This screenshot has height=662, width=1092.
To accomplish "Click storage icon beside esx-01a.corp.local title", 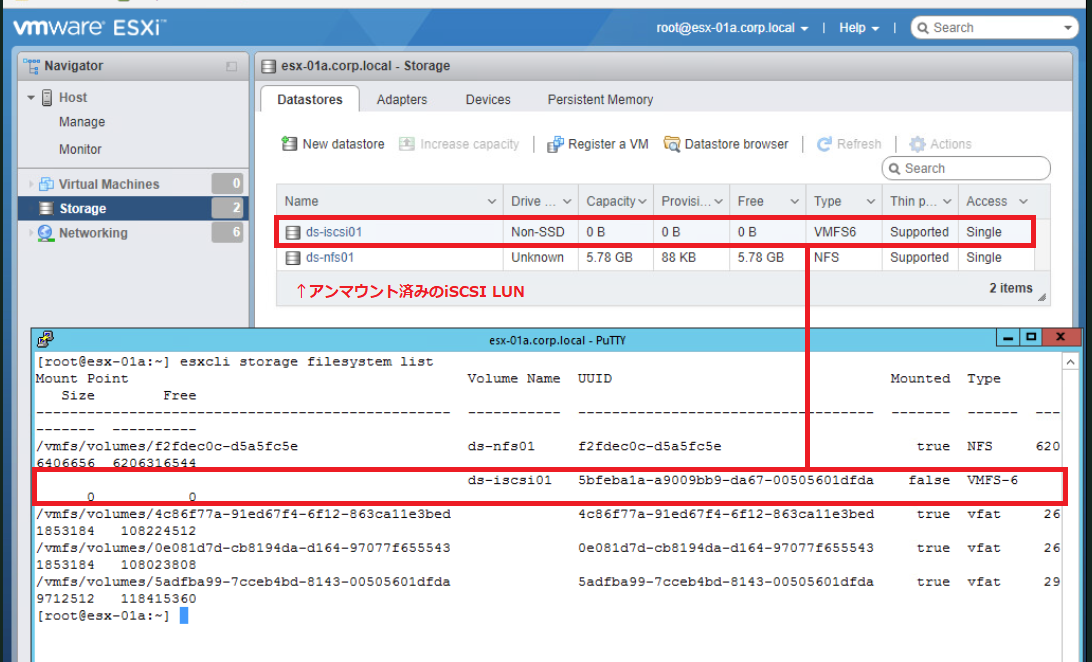I will [x=268, y=66].
